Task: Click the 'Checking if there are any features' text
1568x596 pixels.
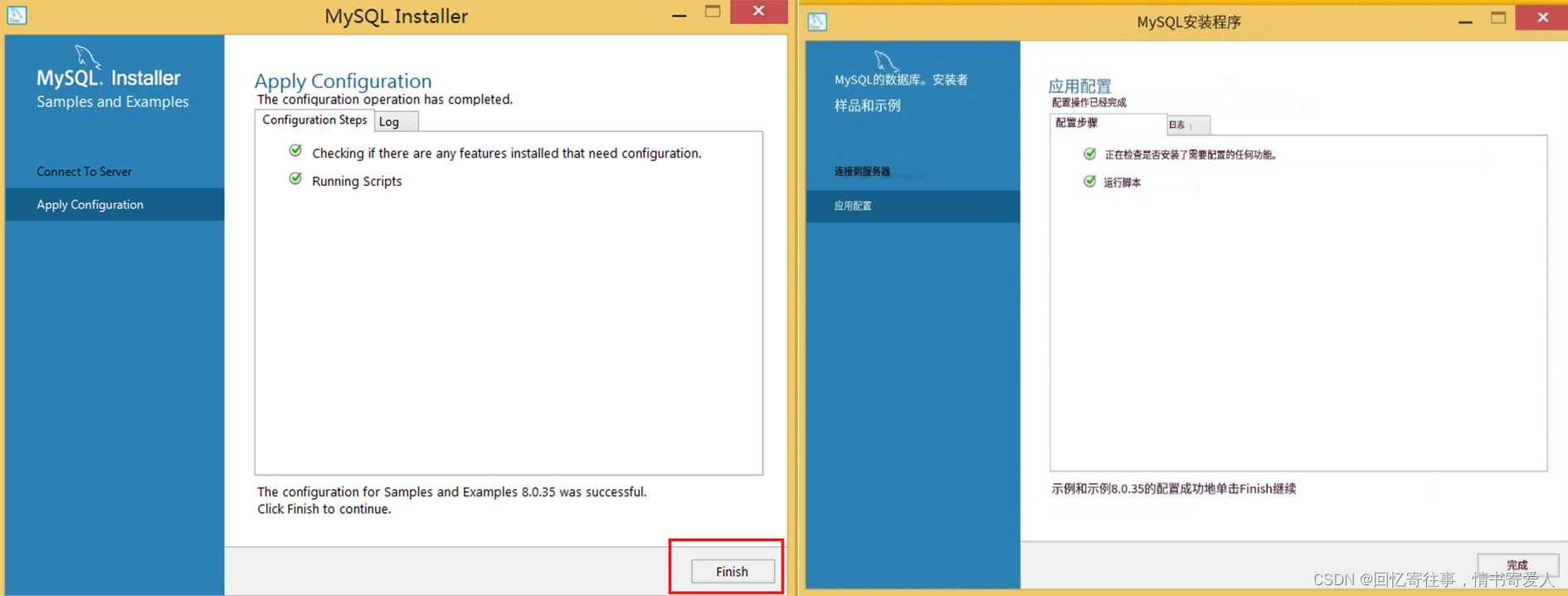Action: (x=506, y=154)
